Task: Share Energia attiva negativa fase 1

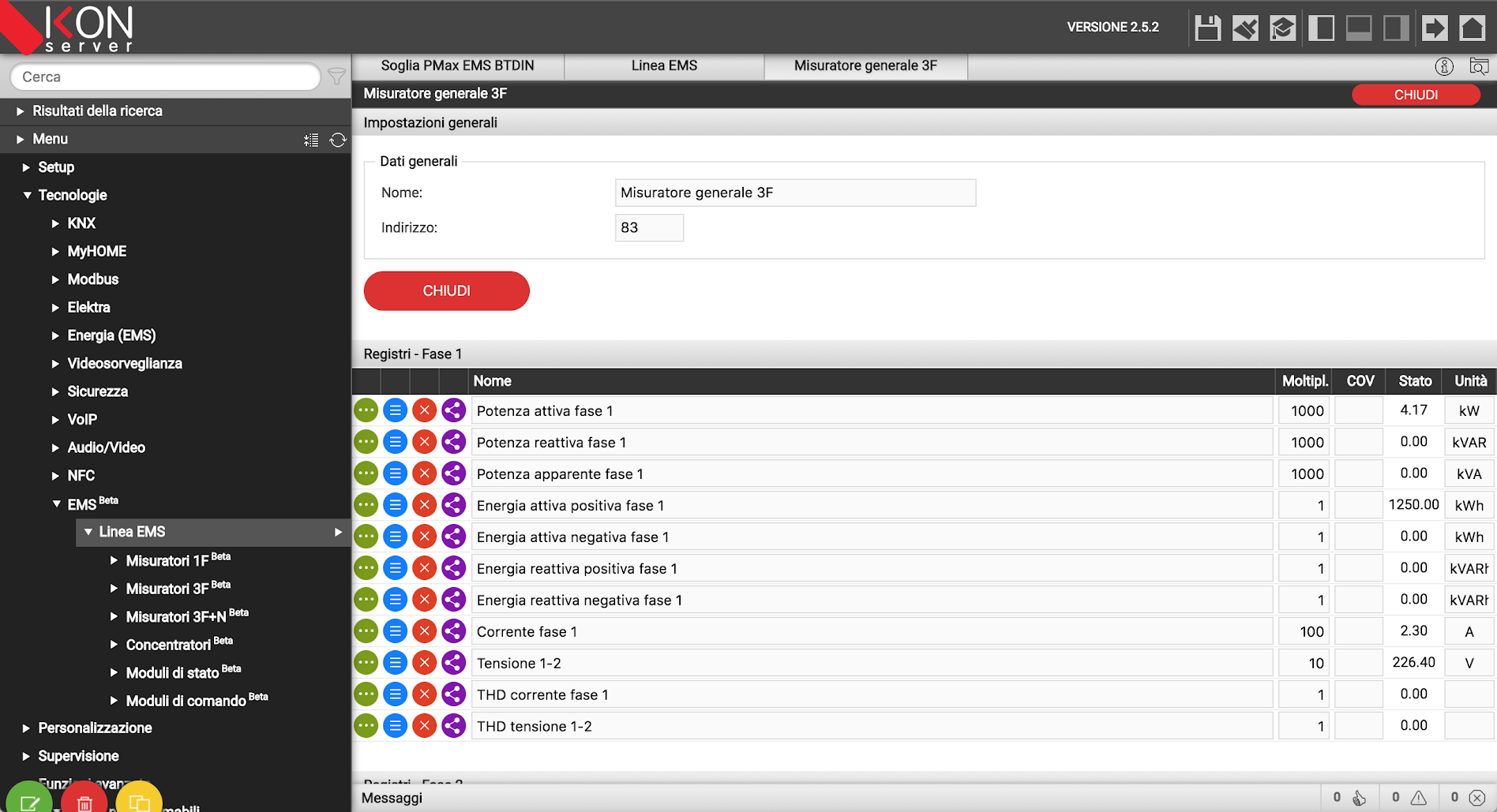Action: click(x=453, y=537)
